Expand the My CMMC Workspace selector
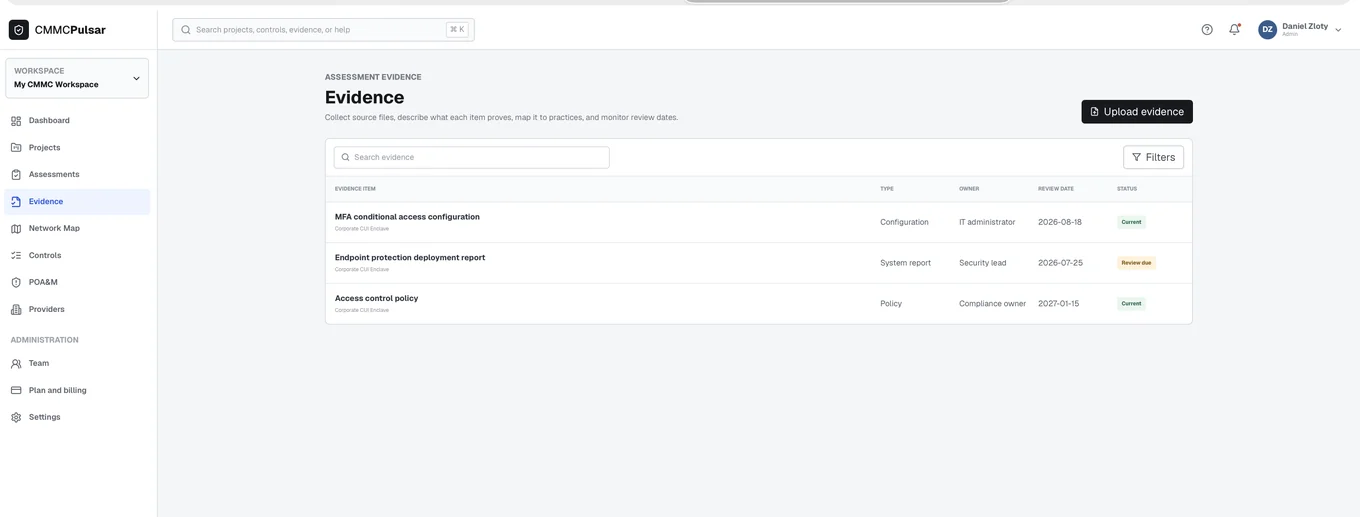Viewport: 1360px width, 517px height. tap(77, 78)
